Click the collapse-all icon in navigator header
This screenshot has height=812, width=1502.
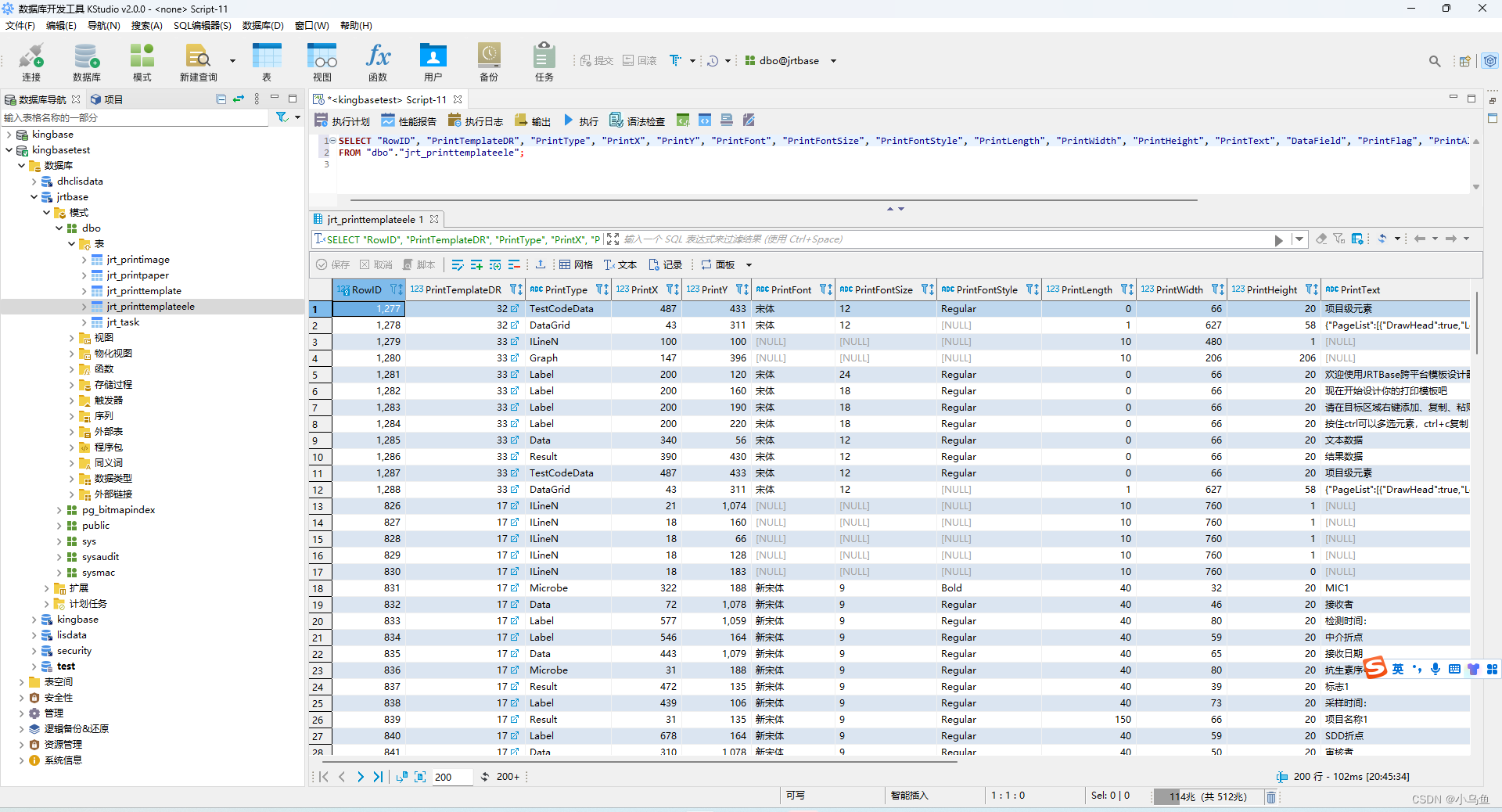pyautogui.click(x=221, y=99)
